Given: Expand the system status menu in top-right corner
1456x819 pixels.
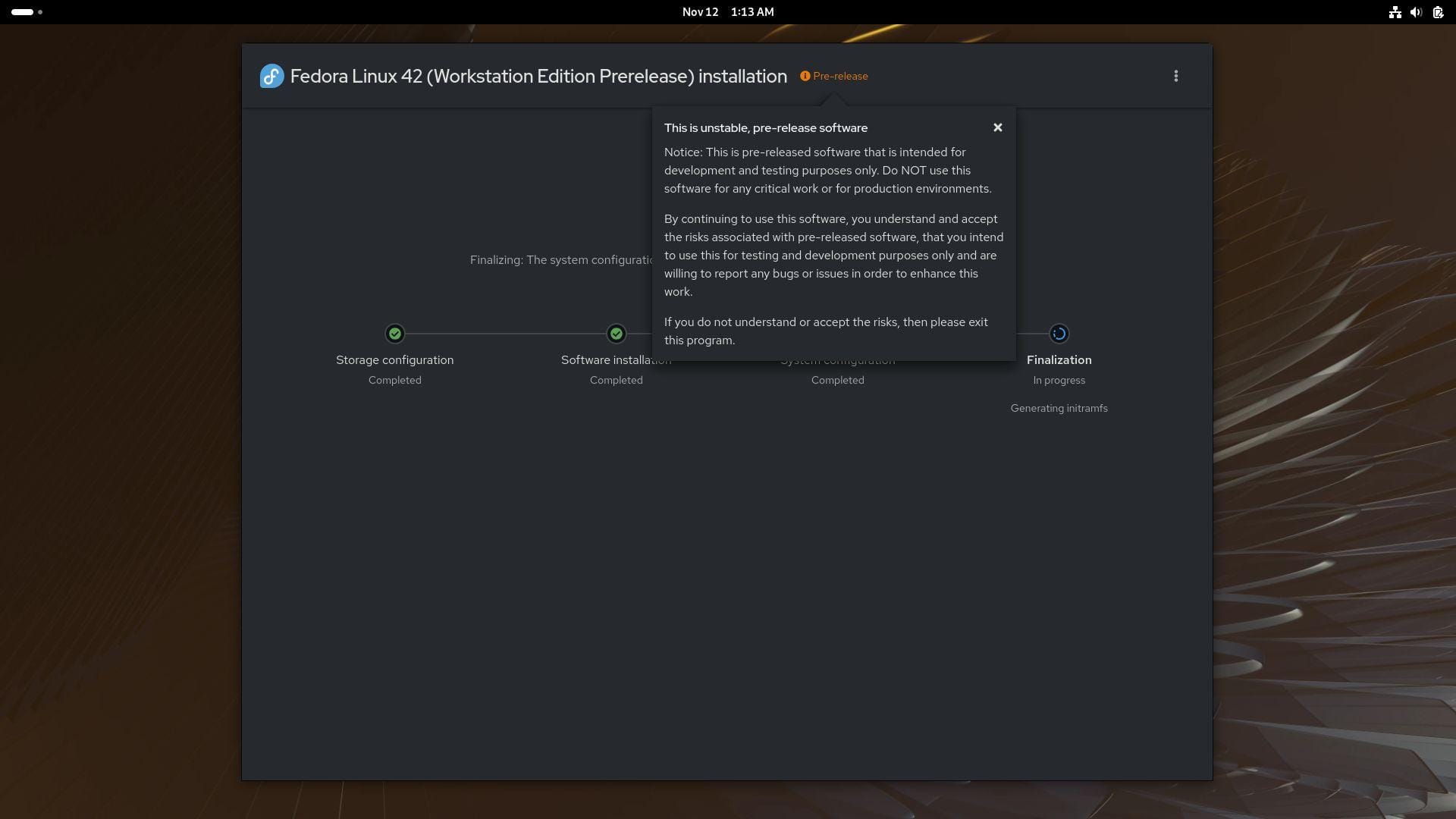Looking at the screenshot, I should [x=1417, y=12].
